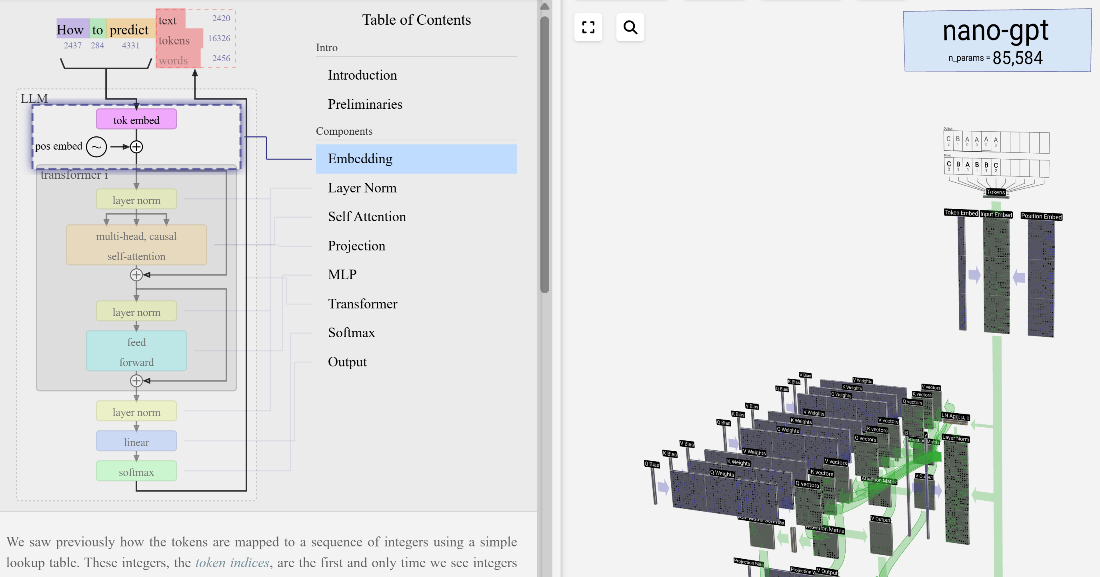Click the fullscreen expand icon
Image resolution: width=1100 pixels, height=577 pixels.
(588, 27)
